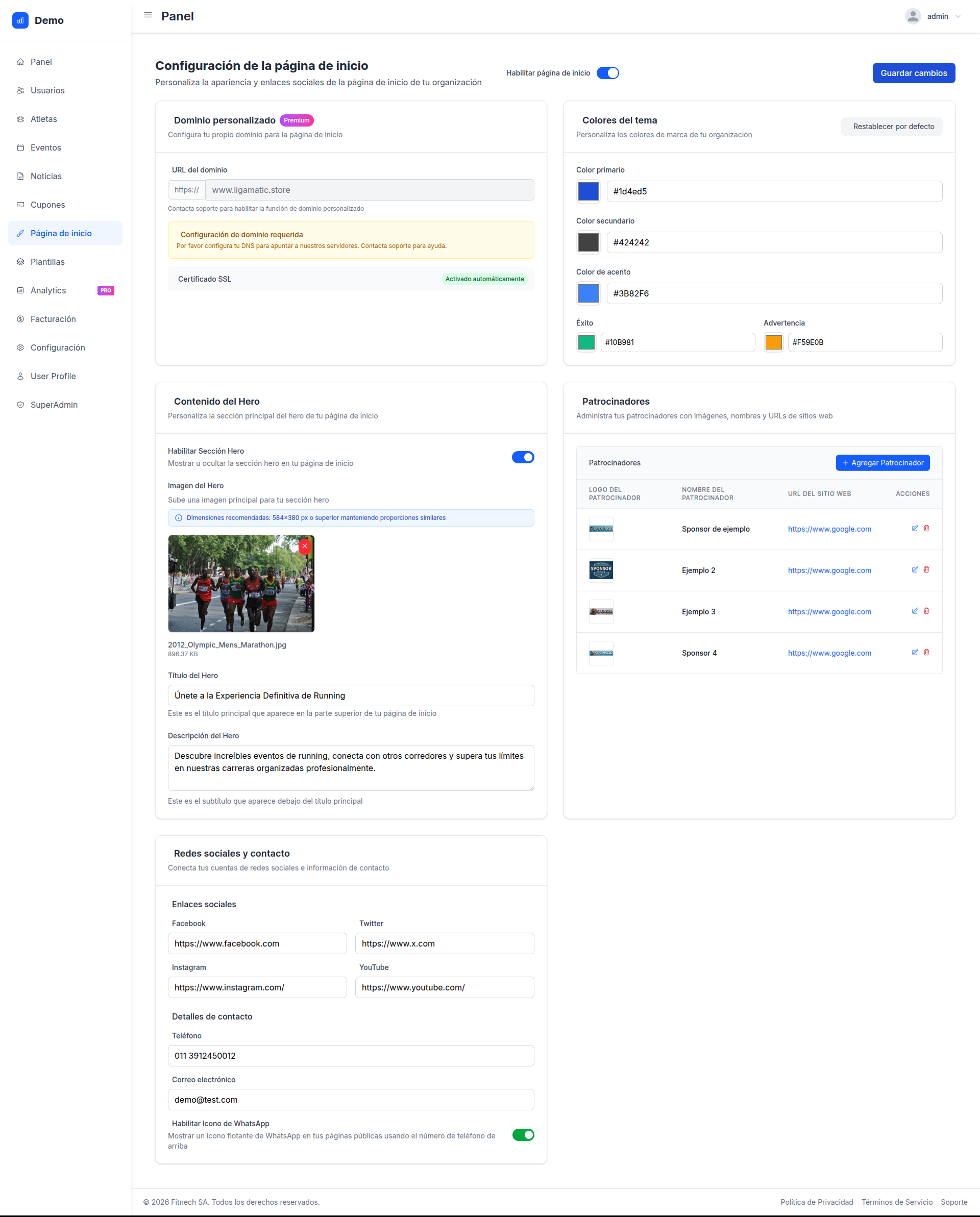Open Analytics PRO in the sidebar

[x=48, y=290]
